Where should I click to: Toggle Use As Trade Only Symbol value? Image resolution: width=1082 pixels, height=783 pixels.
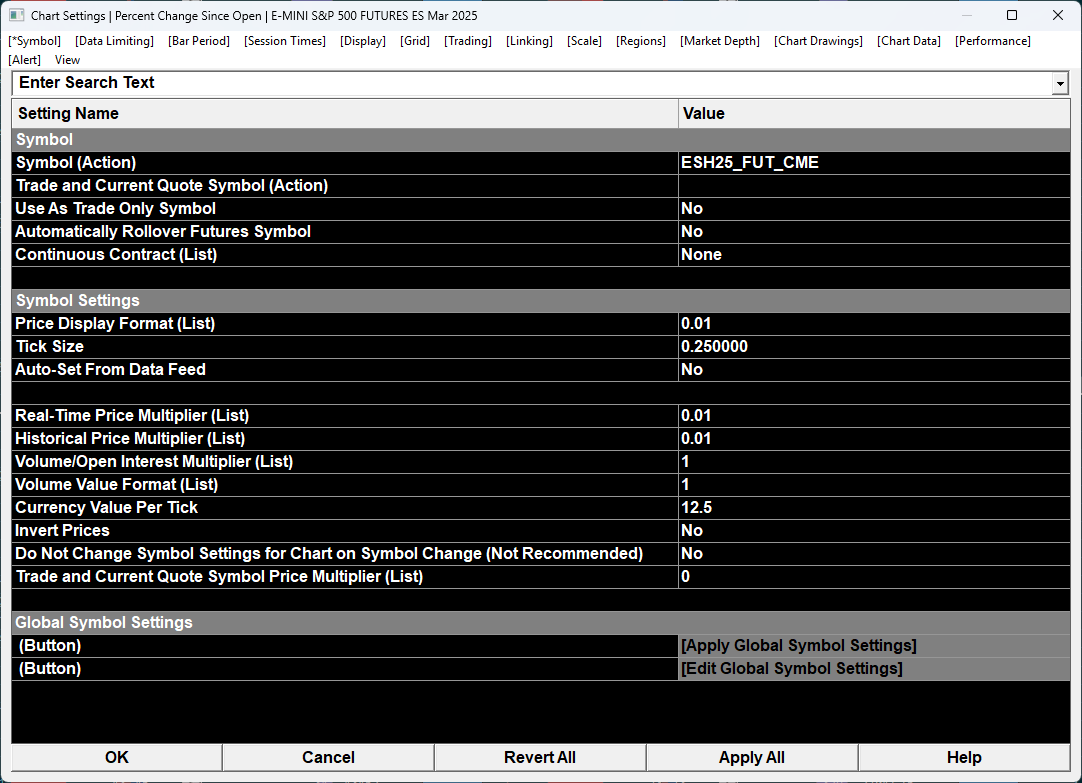click(874, 208)
